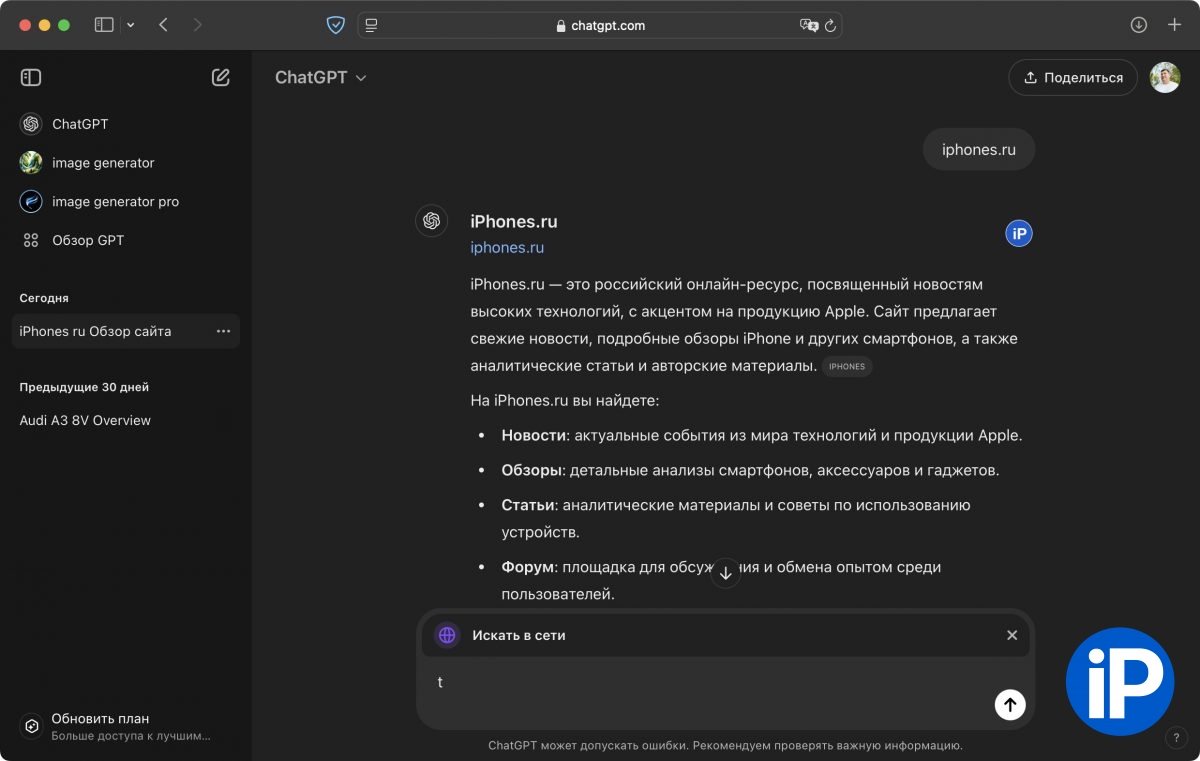
Task: Select the chatgpt.com address bar
Action: tap(600, 25)
